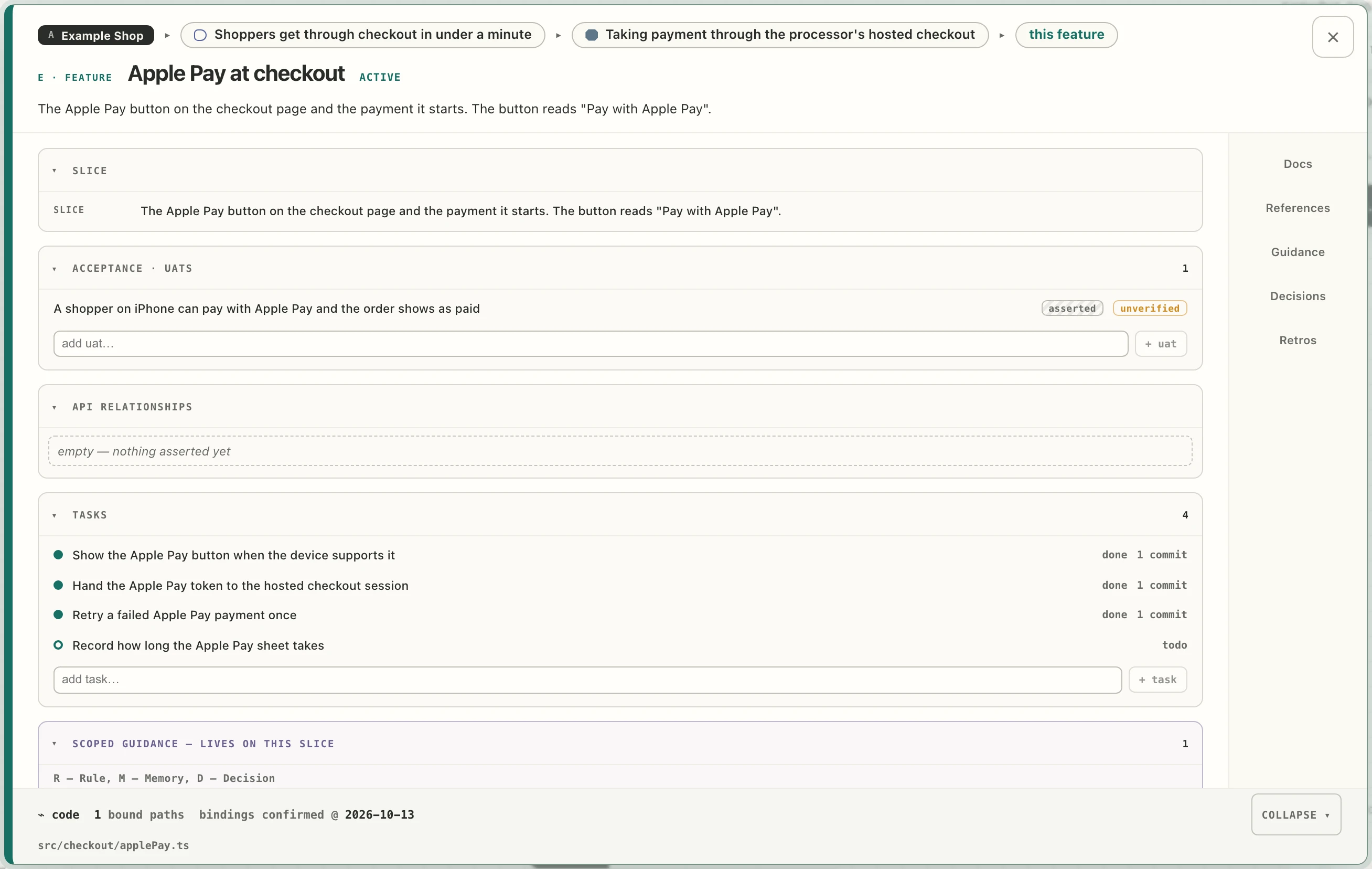Collapse the API RELATIONSHIPS section
Viewport: 1372px width, 869px height.
click(55, 407)
